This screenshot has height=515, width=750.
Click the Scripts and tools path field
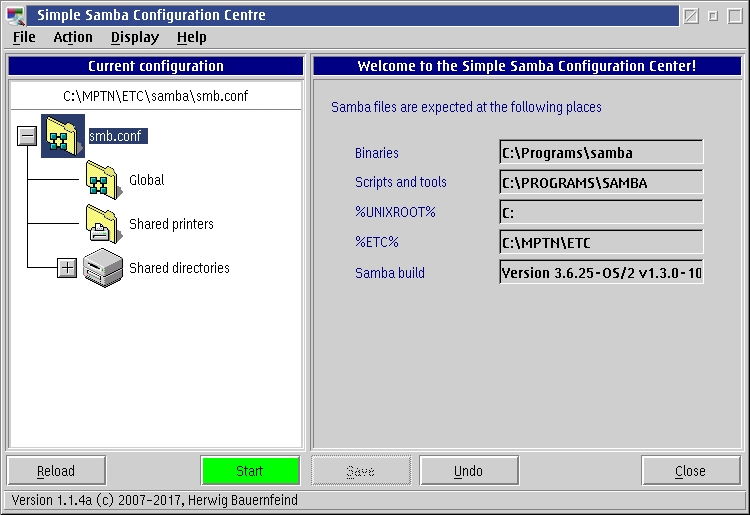point(601,182)
